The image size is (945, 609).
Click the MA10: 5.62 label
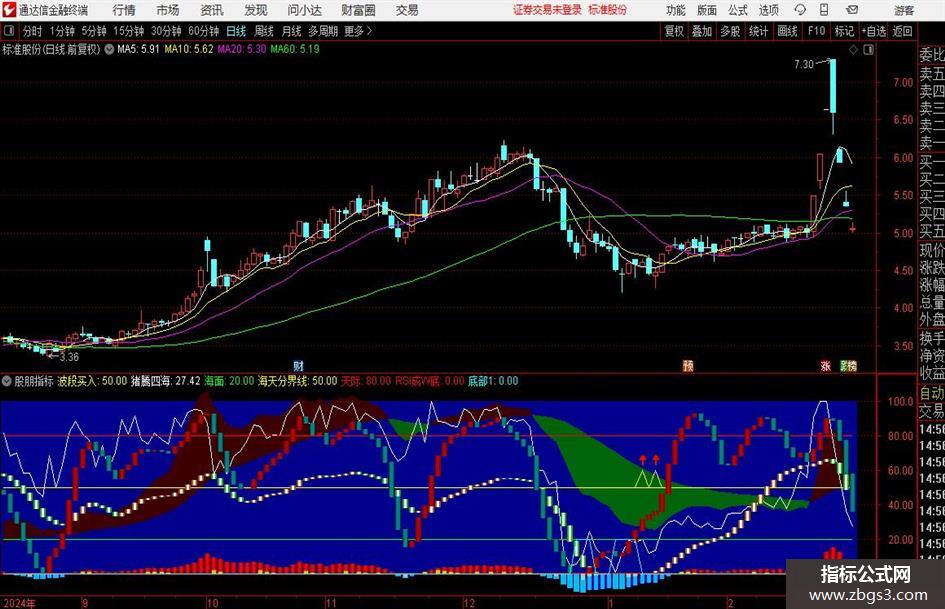click(189, 49)
